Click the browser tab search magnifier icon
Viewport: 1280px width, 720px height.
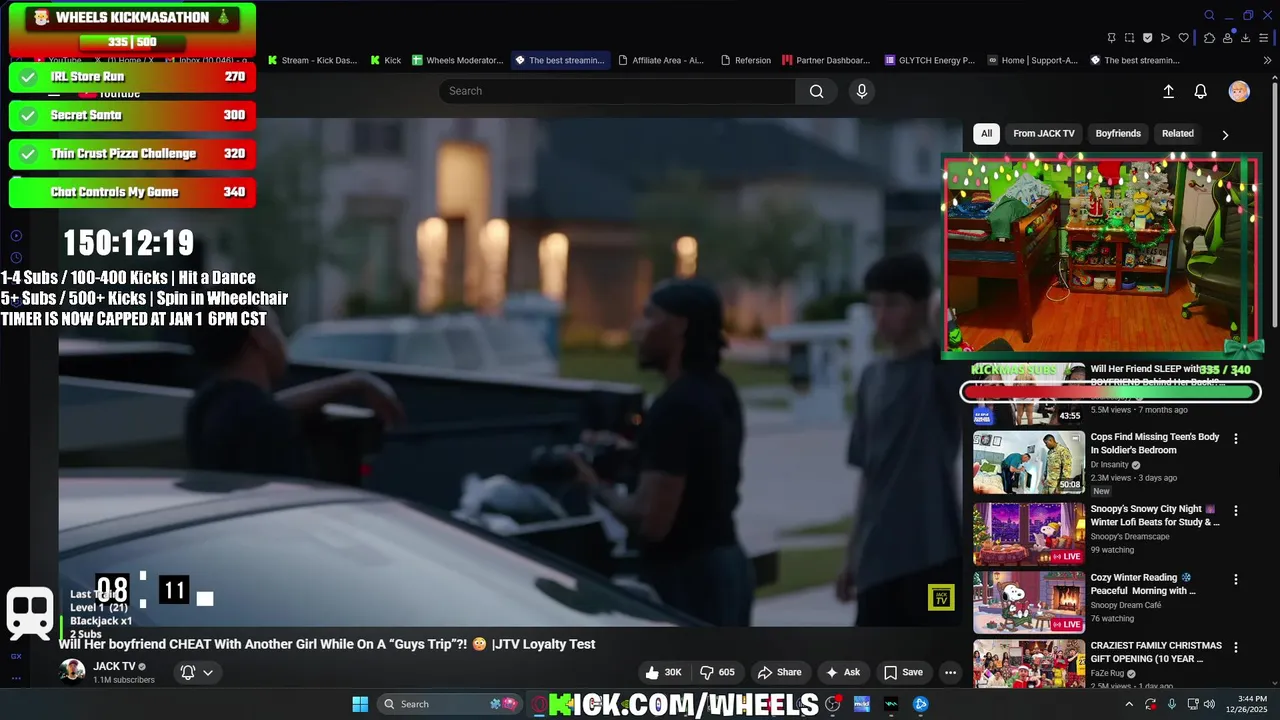click(x=1209, y=15)
